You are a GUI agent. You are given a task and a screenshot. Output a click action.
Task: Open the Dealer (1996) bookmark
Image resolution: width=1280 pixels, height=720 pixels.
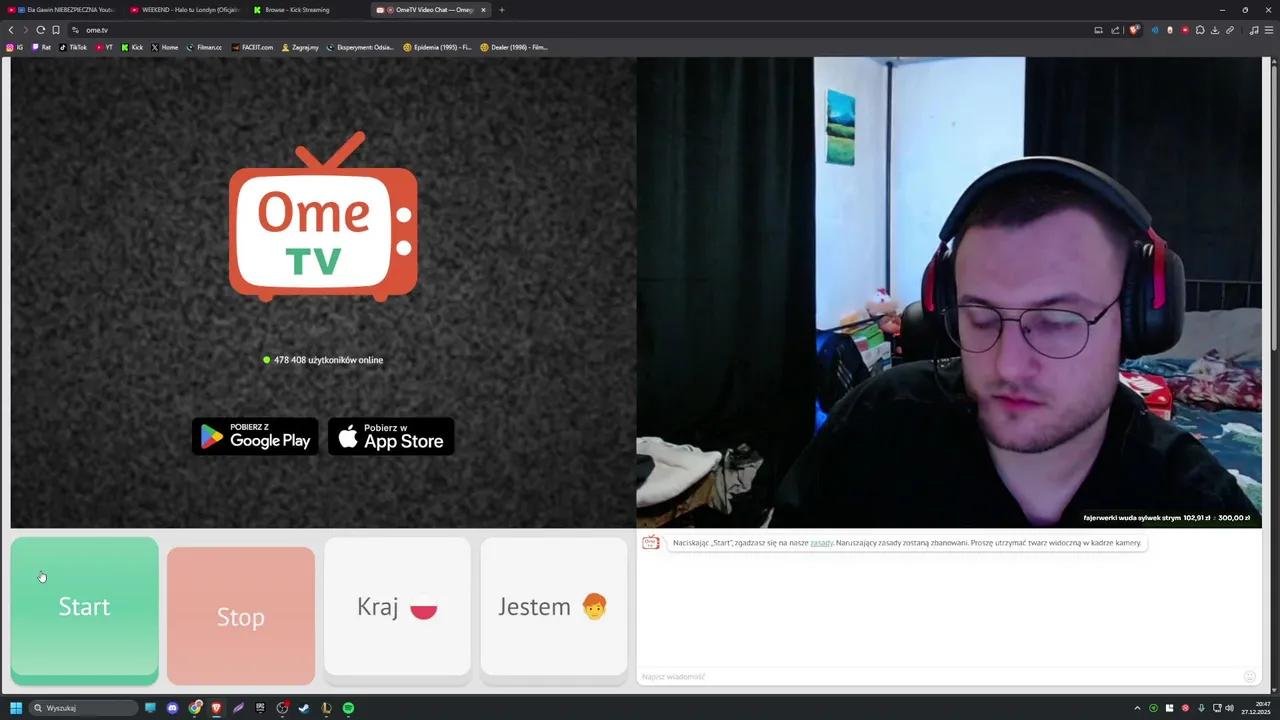pyautogui.click(x=514, y=47)
